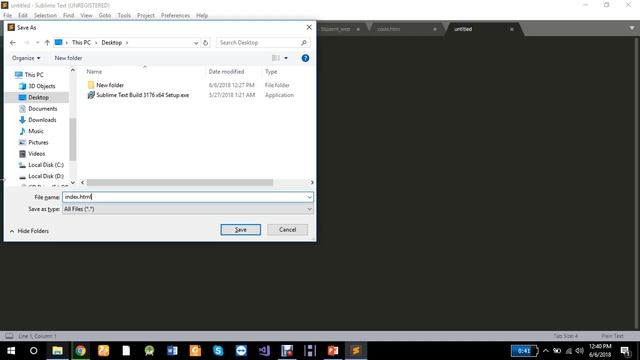Open the View menu

pyautogui.click(x=86, y=15)
